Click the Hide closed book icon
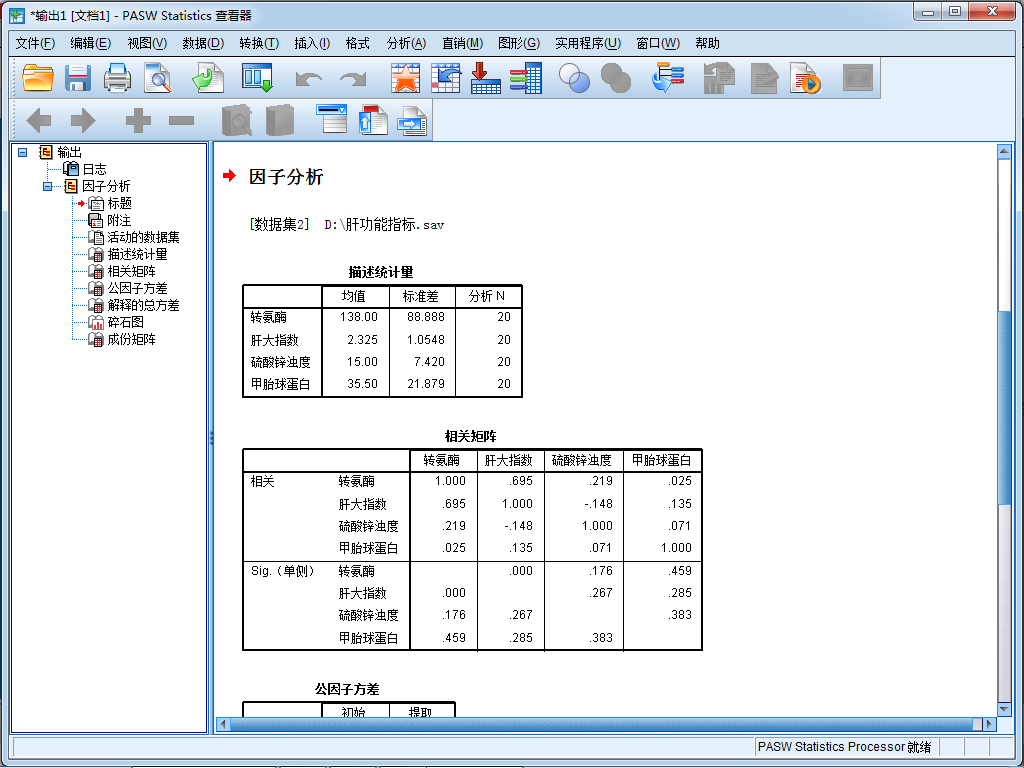 [280, 120]
